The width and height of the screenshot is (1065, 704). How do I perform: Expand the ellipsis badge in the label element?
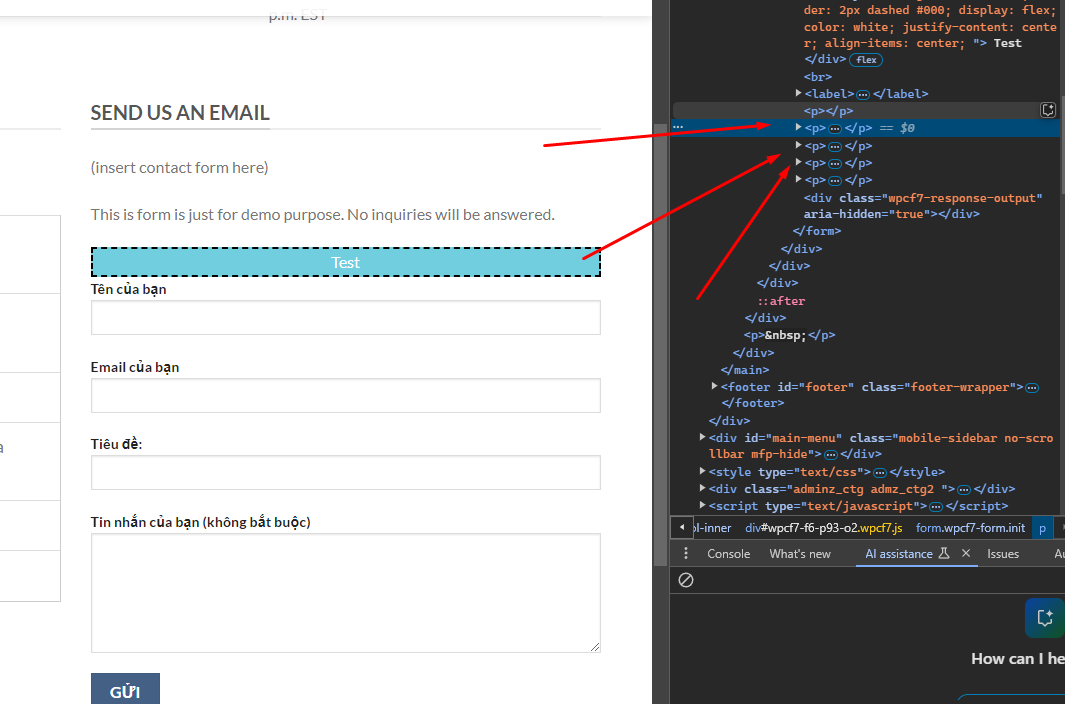(x=863, y=94)
